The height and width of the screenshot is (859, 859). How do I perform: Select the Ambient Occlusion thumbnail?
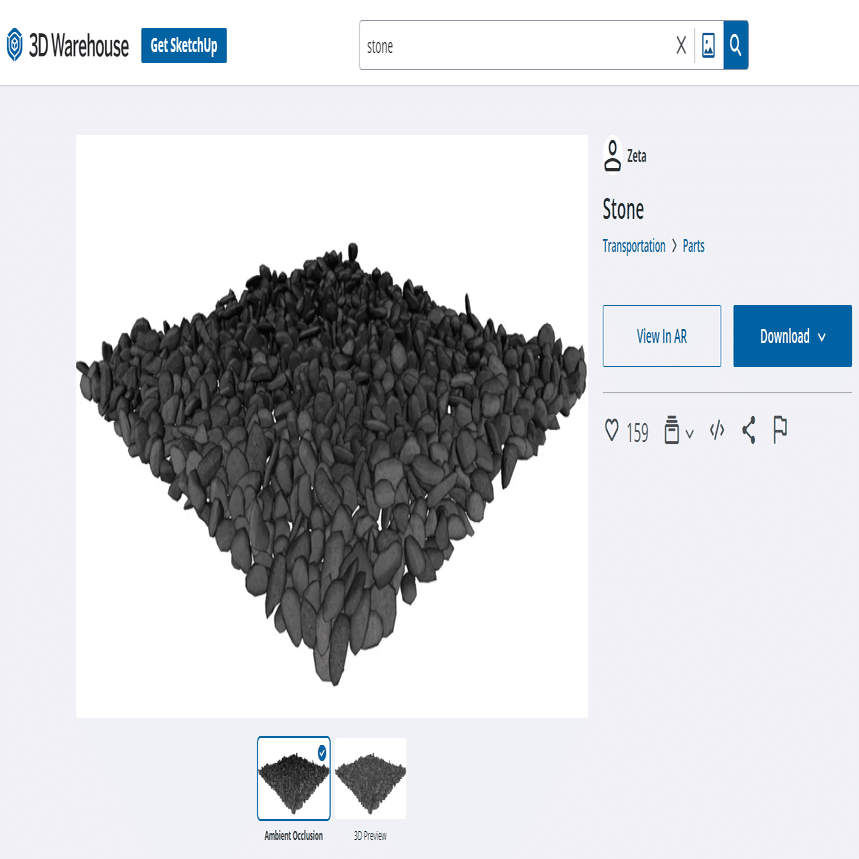point(294,778)
